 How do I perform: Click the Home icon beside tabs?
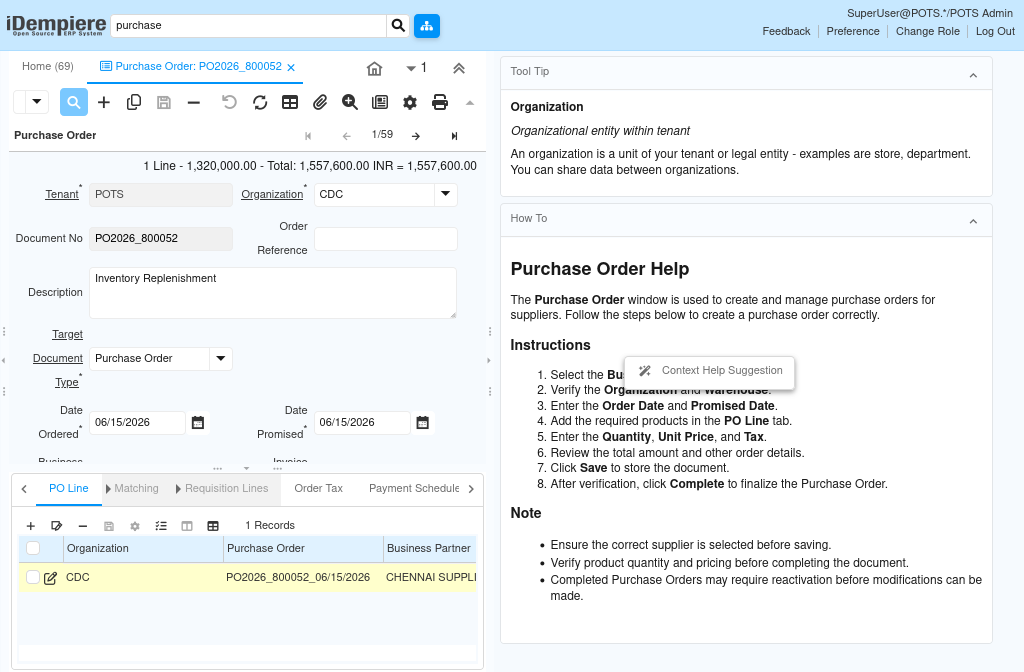[374, 69]
